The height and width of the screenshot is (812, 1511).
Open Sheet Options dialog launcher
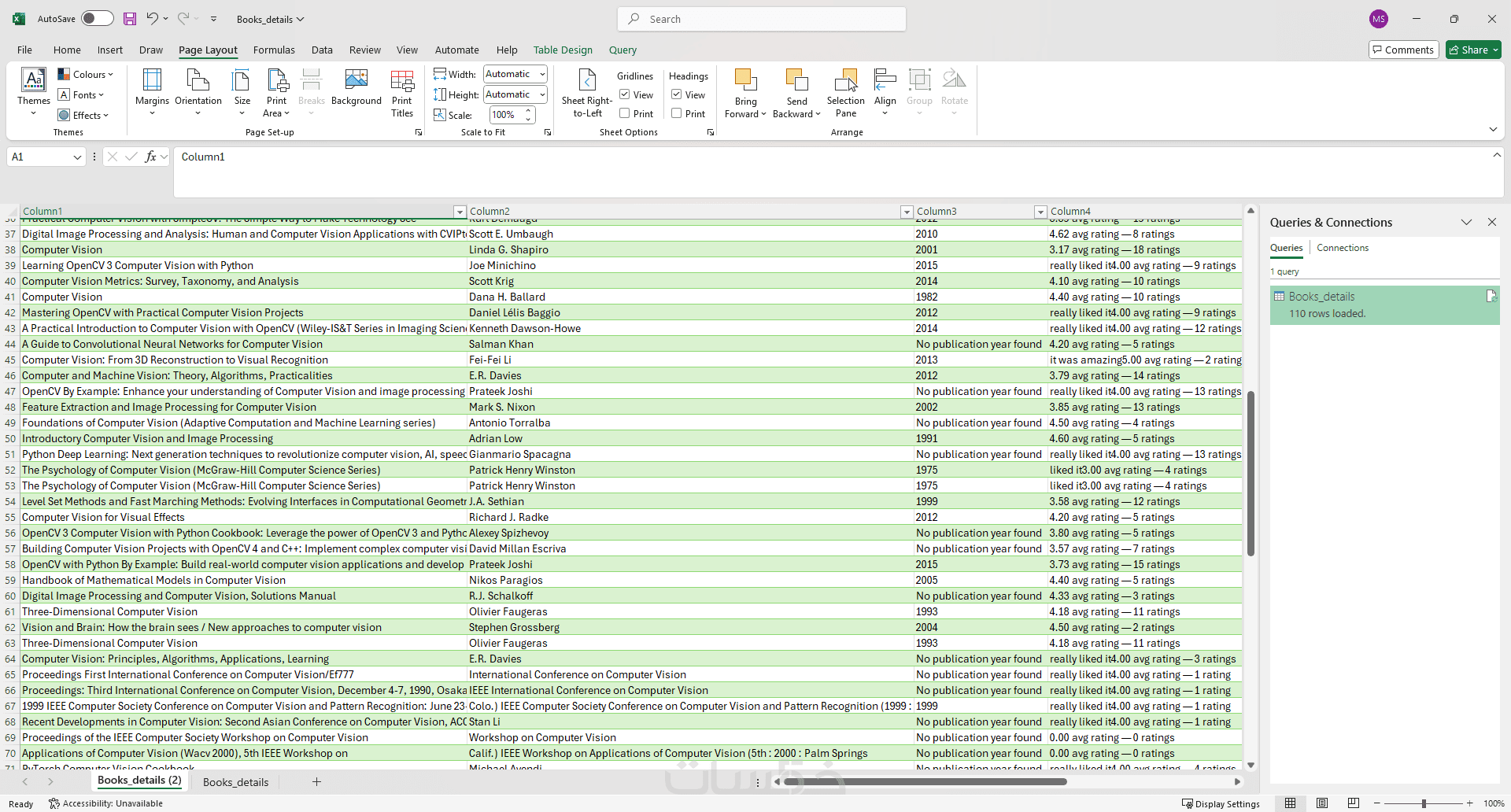coord(711,132)
